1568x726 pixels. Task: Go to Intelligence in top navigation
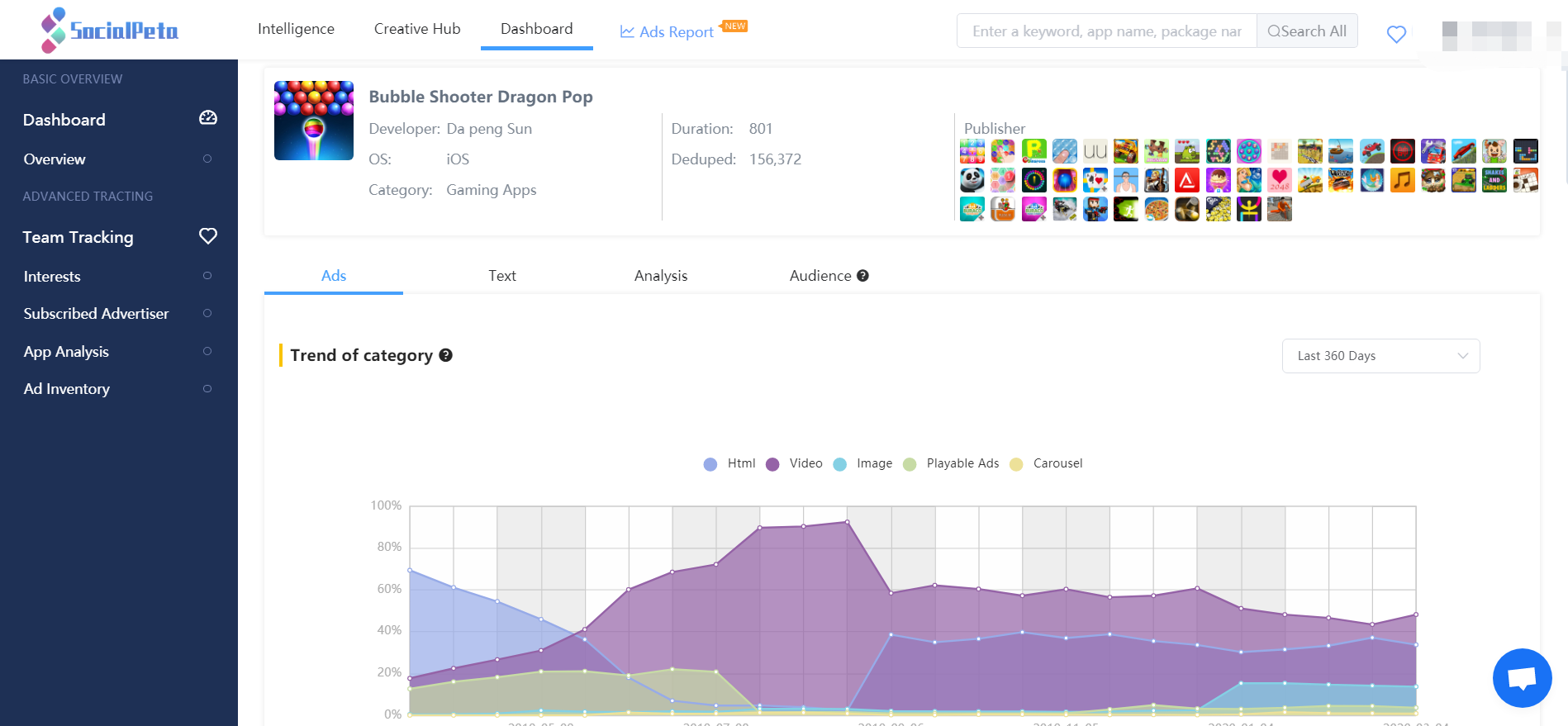296,29
